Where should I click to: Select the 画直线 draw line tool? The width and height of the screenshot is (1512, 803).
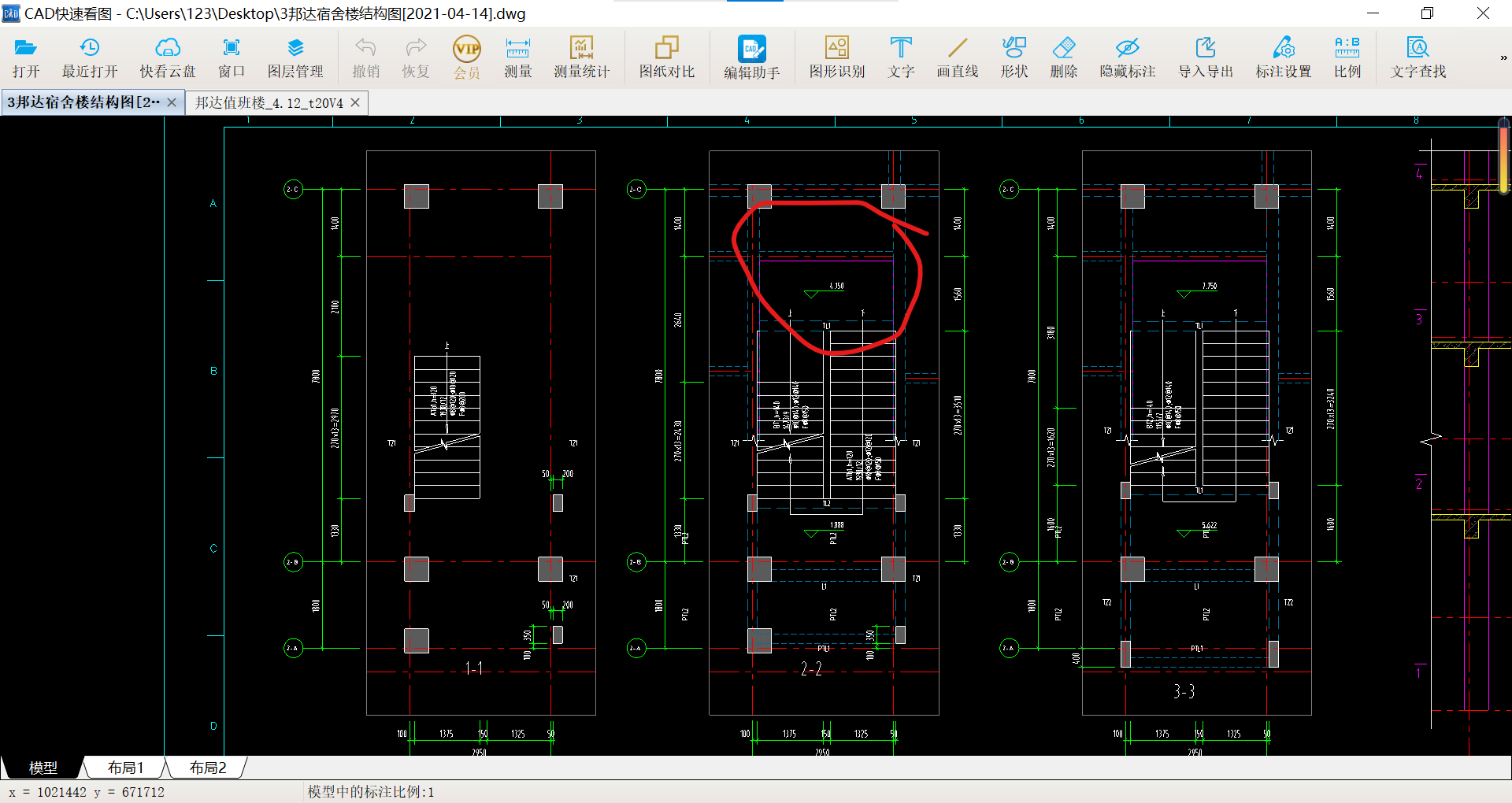pyautogui.click(x=958, y=58)
